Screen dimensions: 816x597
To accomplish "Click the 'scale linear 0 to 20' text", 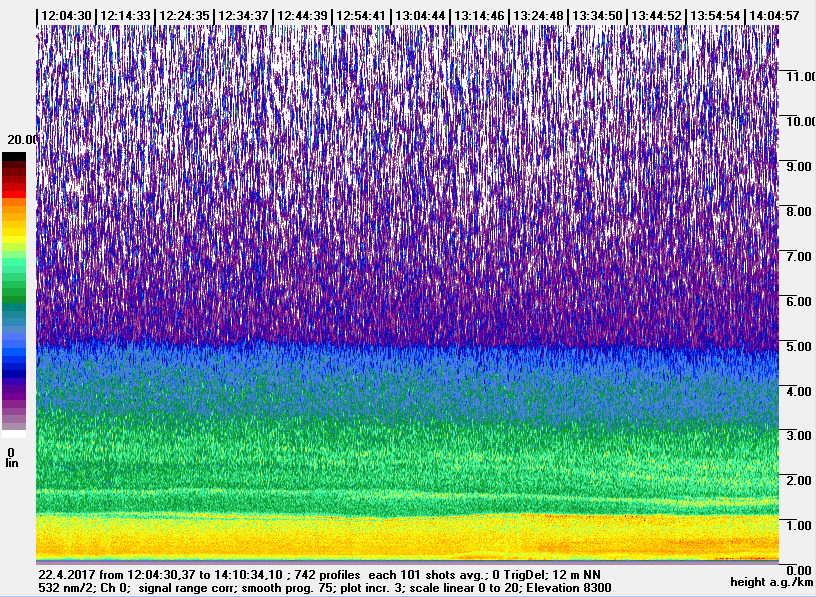I will pyautogui.click(x=462, y=588).
